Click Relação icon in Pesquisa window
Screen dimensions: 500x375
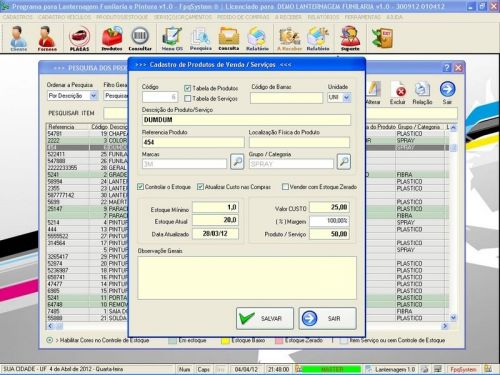(x=422, y=93)
